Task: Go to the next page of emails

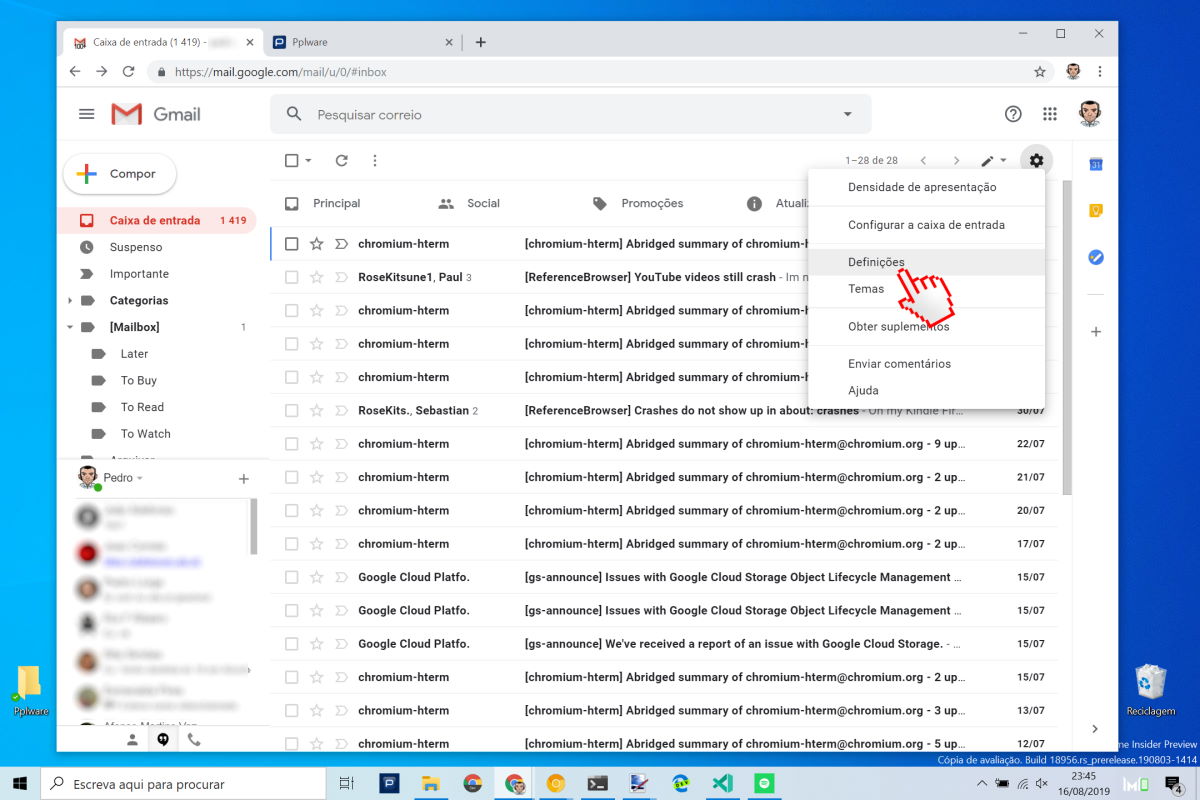Action: [957, 160]
